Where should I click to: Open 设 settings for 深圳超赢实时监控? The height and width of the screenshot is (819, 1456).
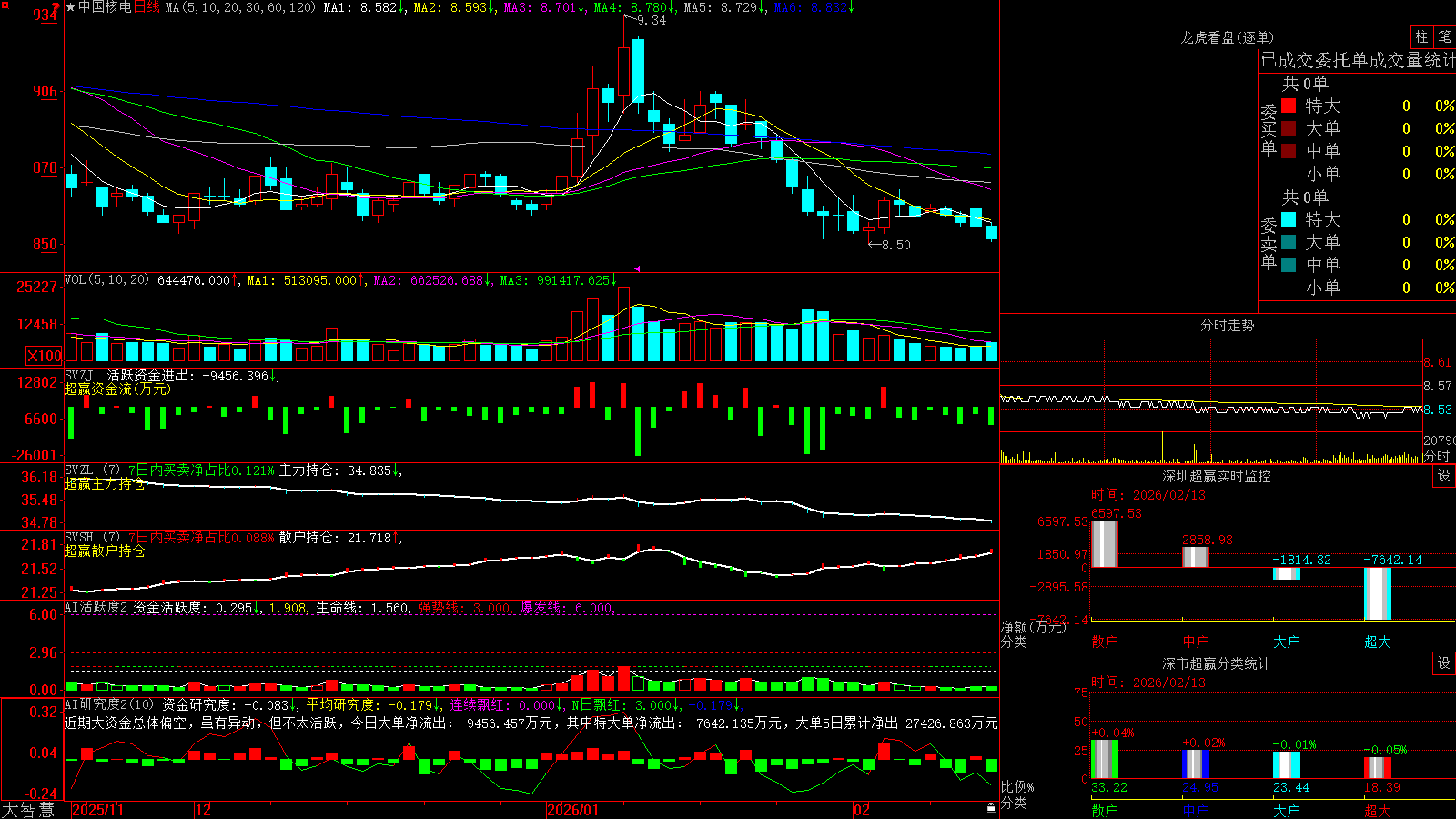(x=1444, y=476)
